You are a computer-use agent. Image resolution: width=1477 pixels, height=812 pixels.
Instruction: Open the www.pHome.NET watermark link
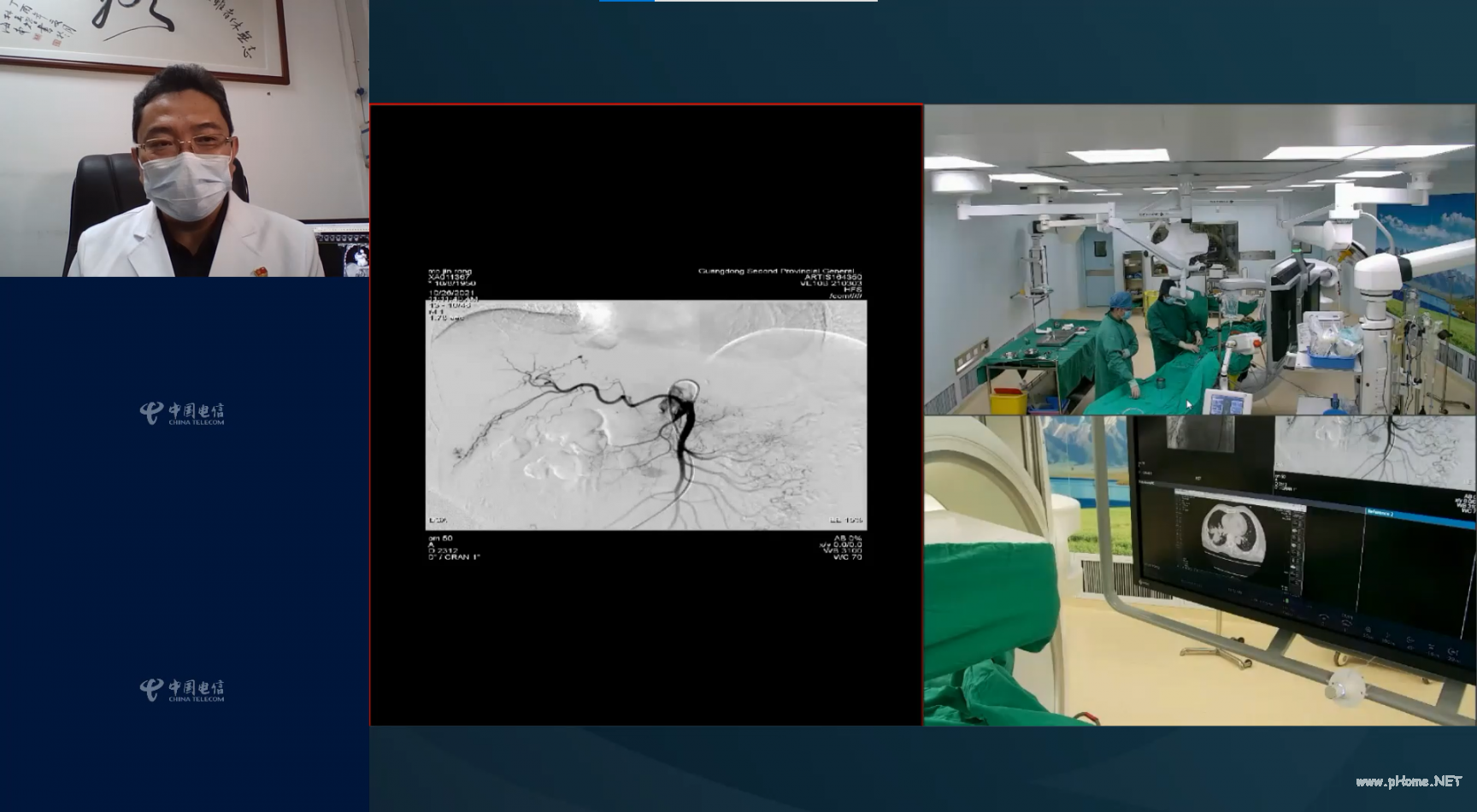click(1409, 781)
